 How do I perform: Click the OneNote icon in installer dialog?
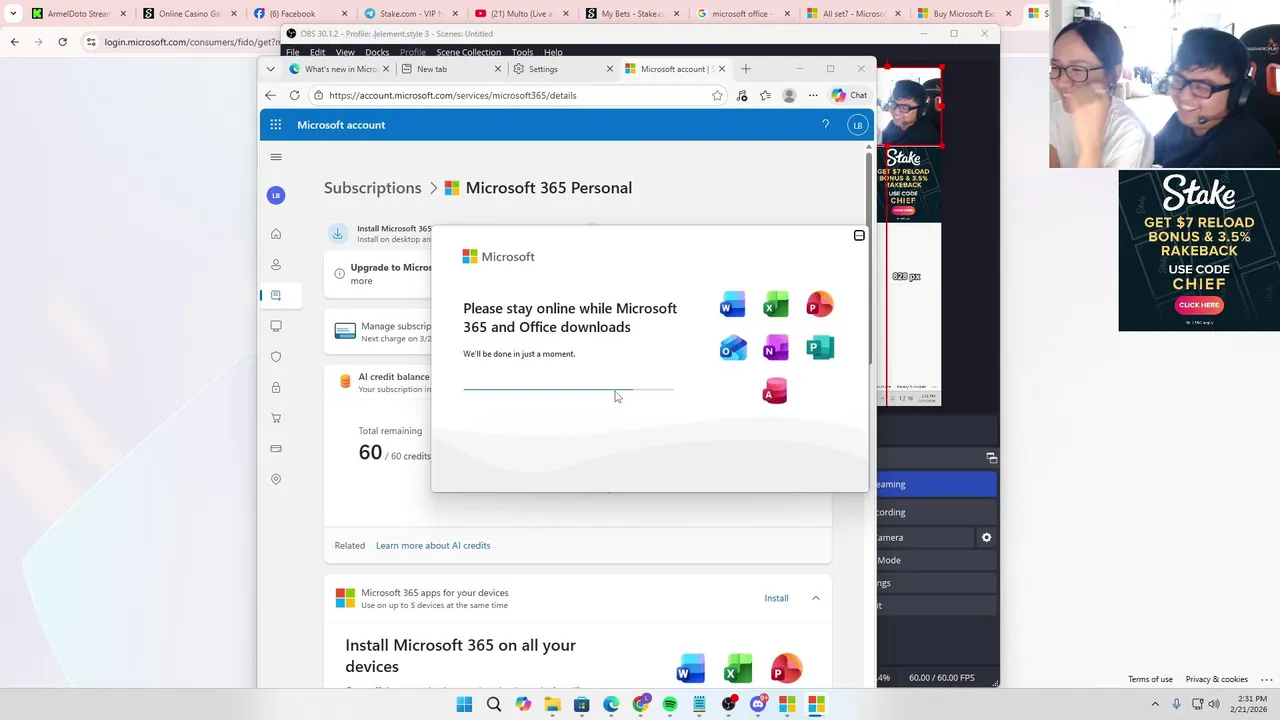776,348
